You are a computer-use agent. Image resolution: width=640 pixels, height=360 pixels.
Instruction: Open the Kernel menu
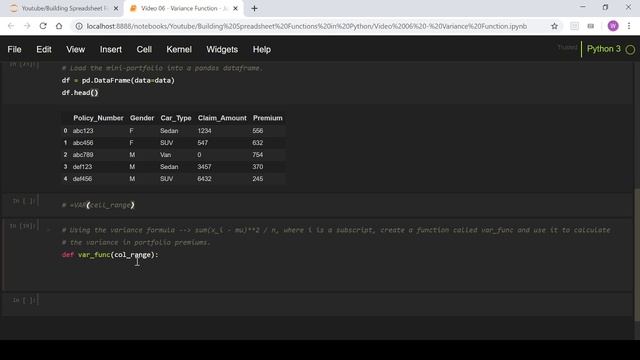pos(179,49)
